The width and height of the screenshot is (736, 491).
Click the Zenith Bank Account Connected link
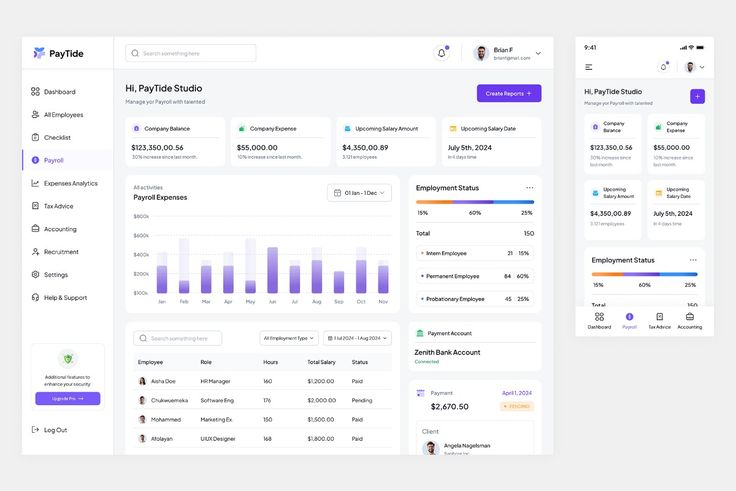[x=427, y=361]
